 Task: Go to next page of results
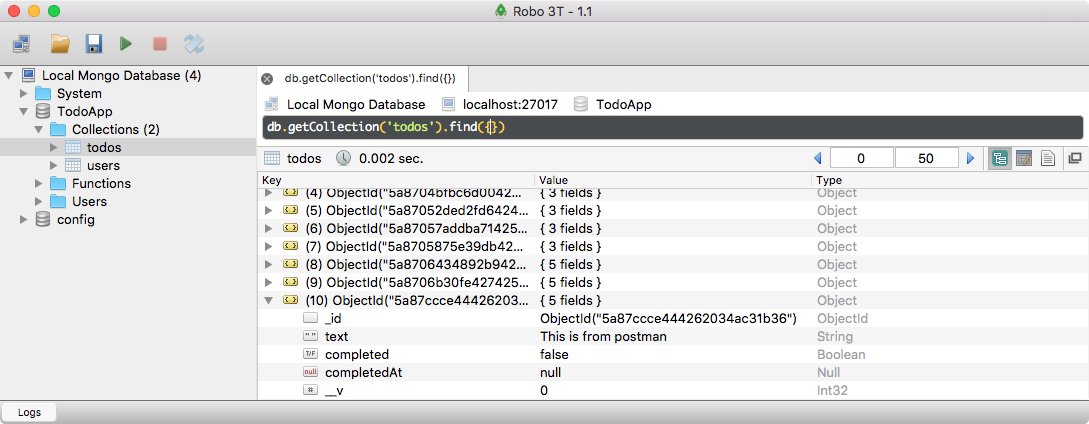click(x=969, y=158)
